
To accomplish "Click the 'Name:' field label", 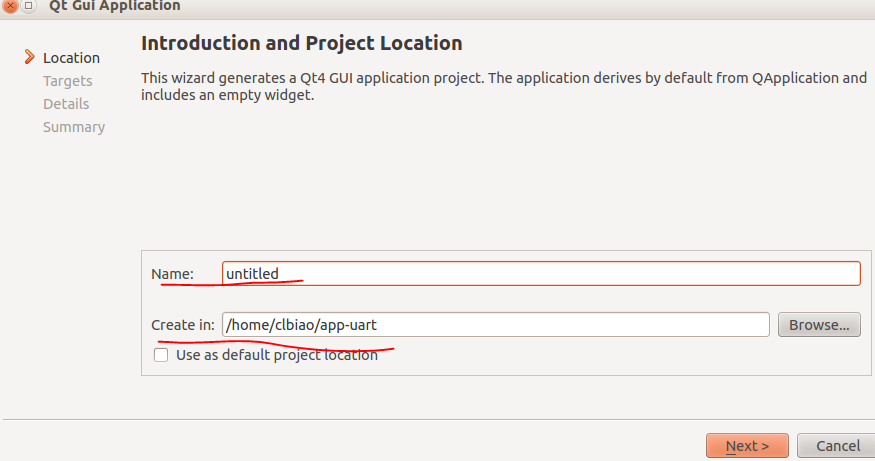I will (172, 274).
